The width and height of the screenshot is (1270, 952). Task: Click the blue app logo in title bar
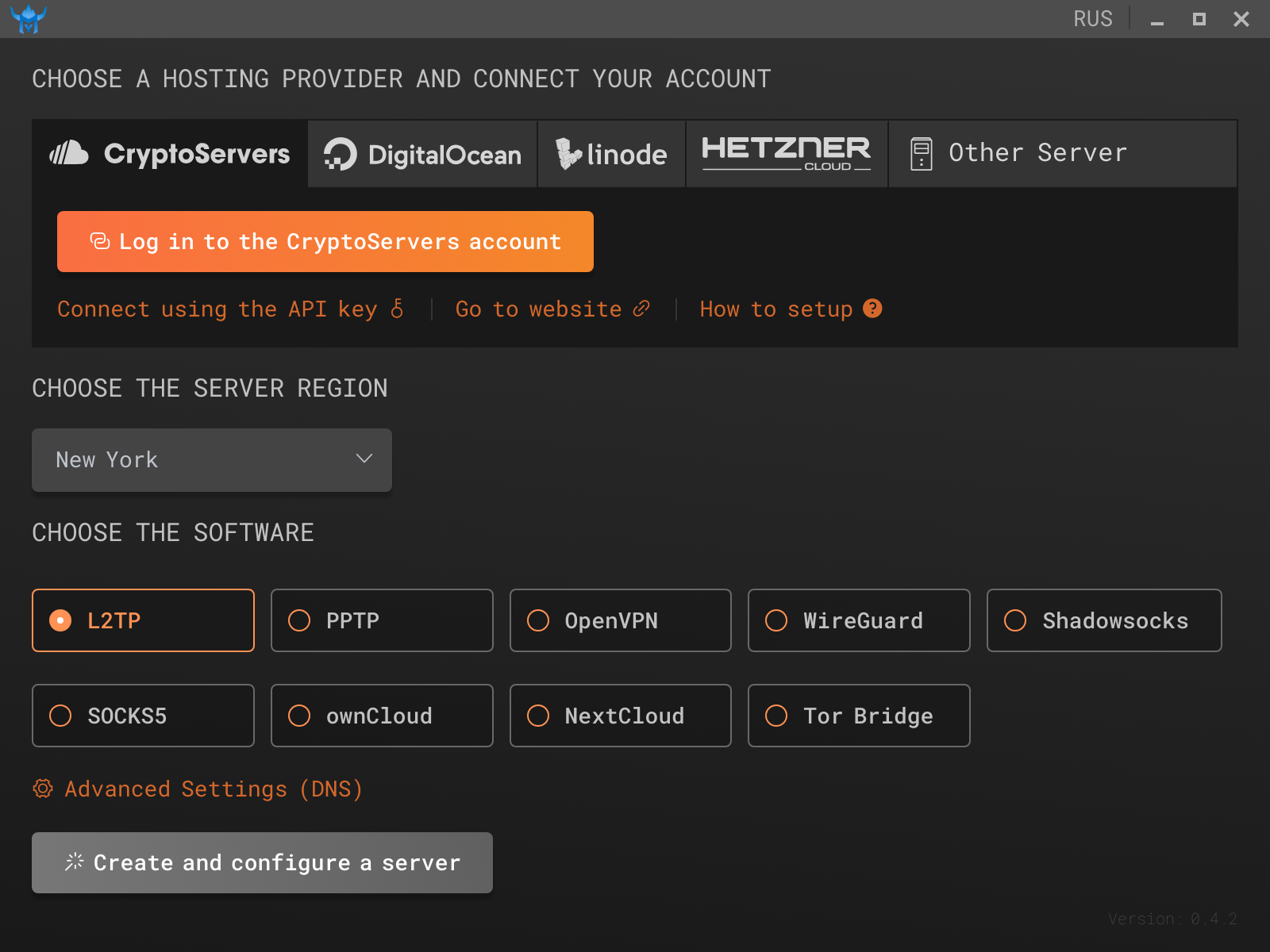[29, 19]
